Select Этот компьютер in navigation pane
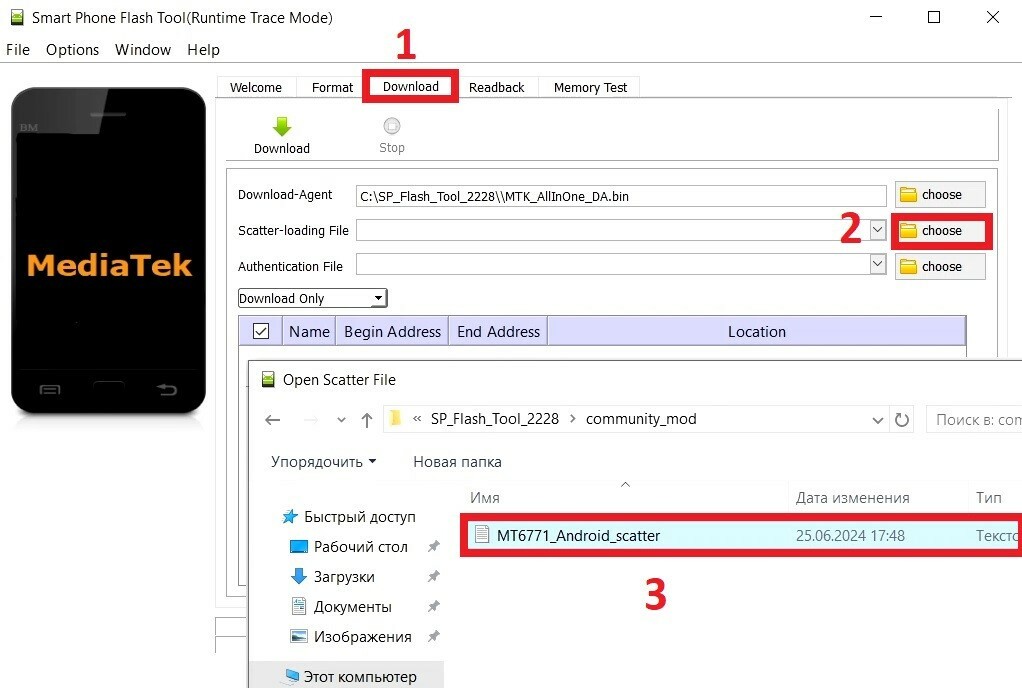The height and width of the screenshot is (688, 1022). (360, 677)
